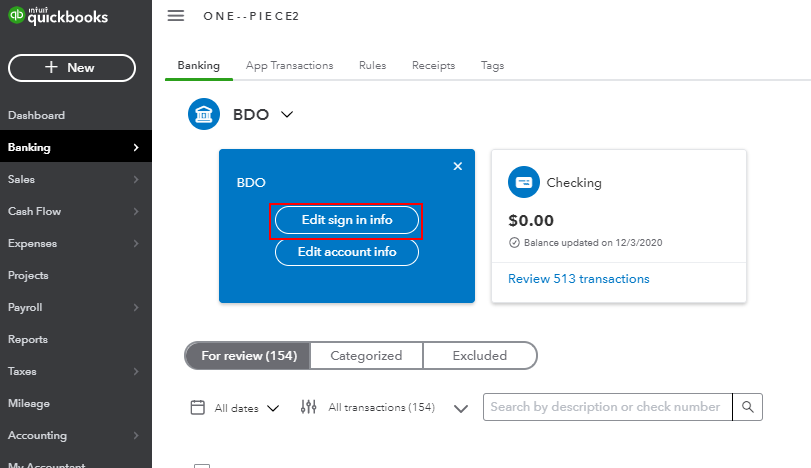Click the search by description field
811x468 pixels.
608,407
